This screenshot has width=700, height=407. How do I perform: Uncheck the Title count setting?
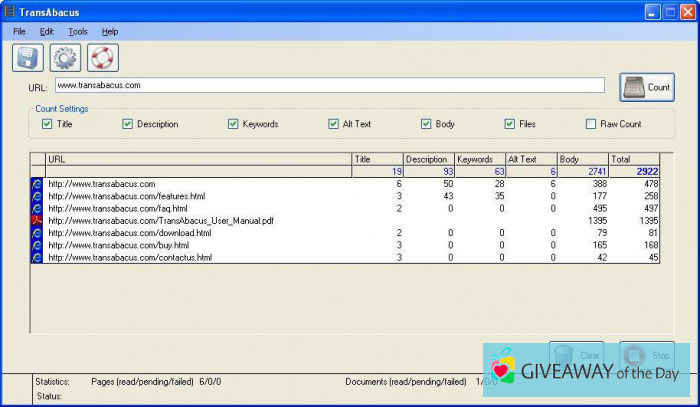pos(47,124)
